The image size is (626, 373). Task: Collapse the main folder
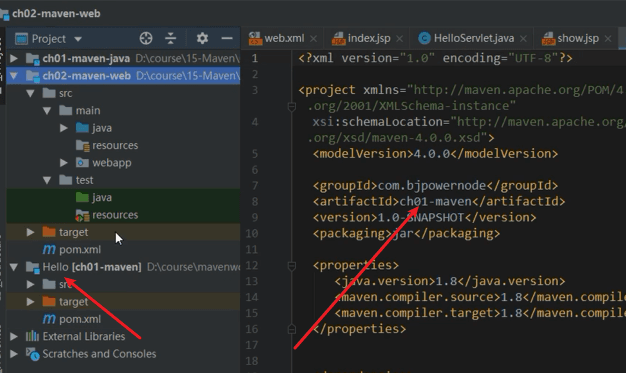pos(47,111)
